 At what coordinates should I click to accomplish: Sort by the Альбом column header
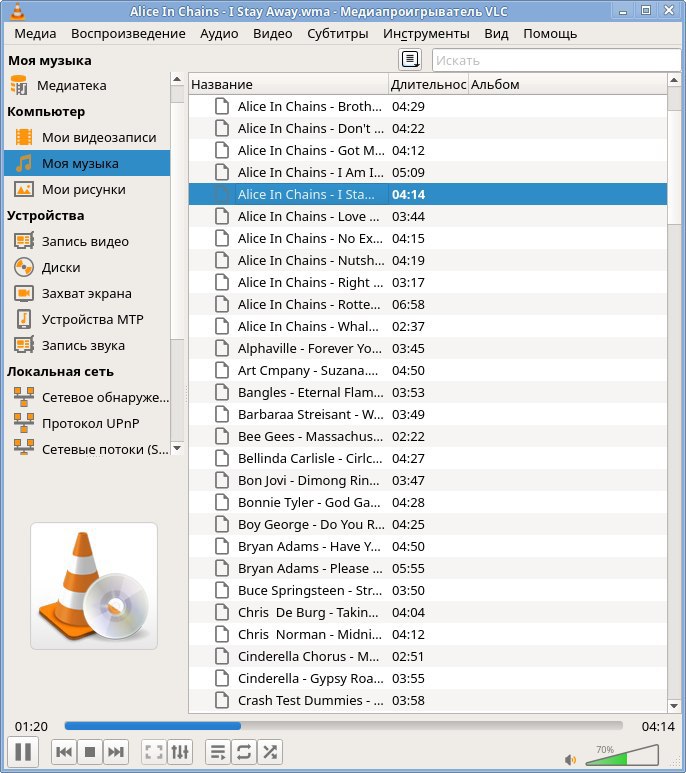[568, 84]
